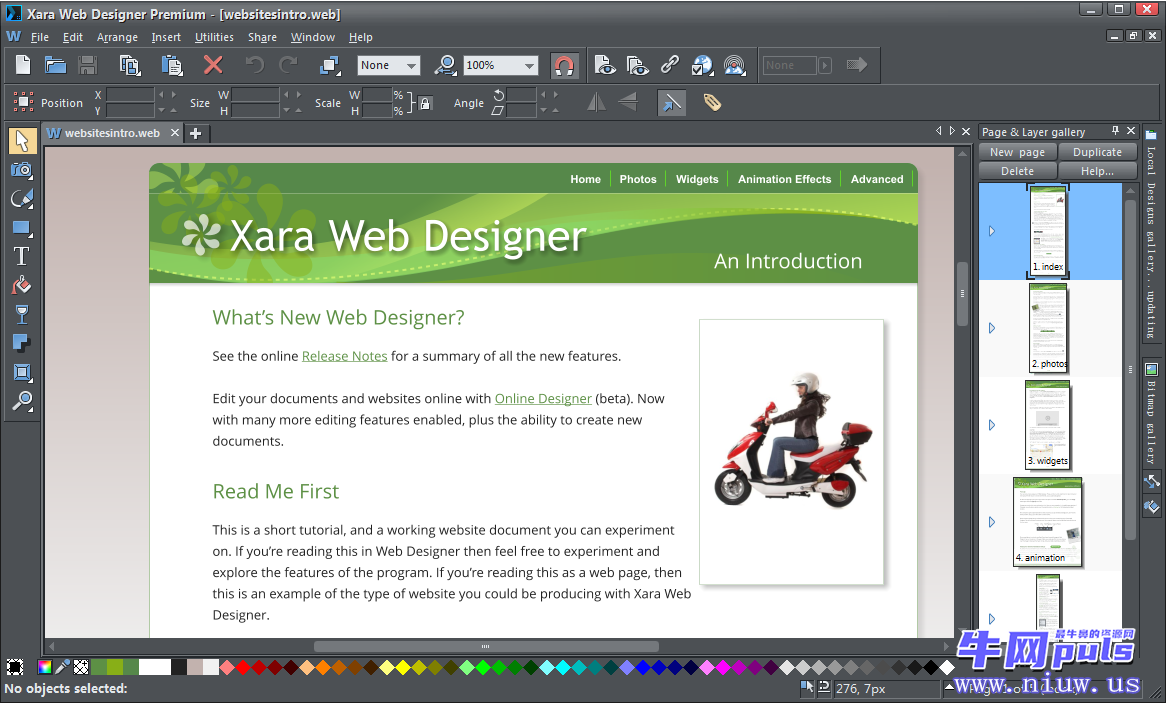
Task: Toggle the scale line widths button
Action: point(671,103)
